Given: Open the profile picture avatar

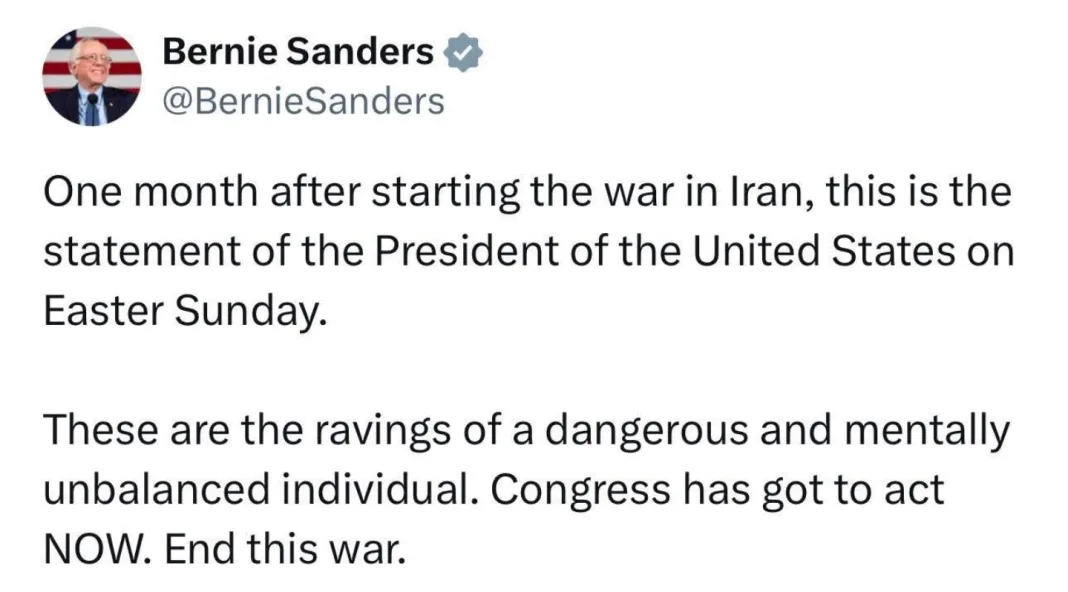Looking at the screenshot, I should [91, 76].
